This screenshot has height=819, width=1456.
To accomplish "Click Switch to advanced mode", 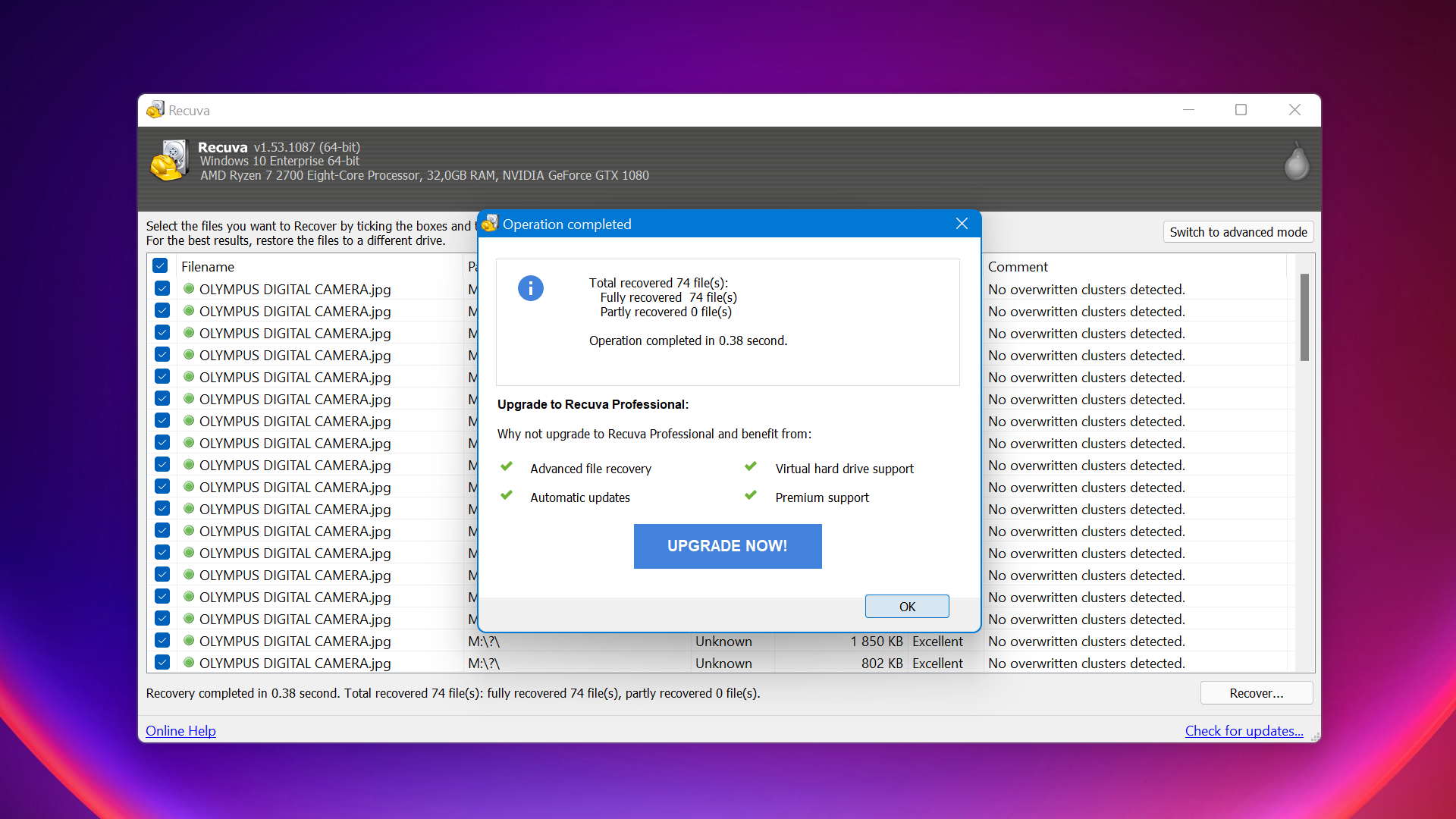I will pos(1238,232).
